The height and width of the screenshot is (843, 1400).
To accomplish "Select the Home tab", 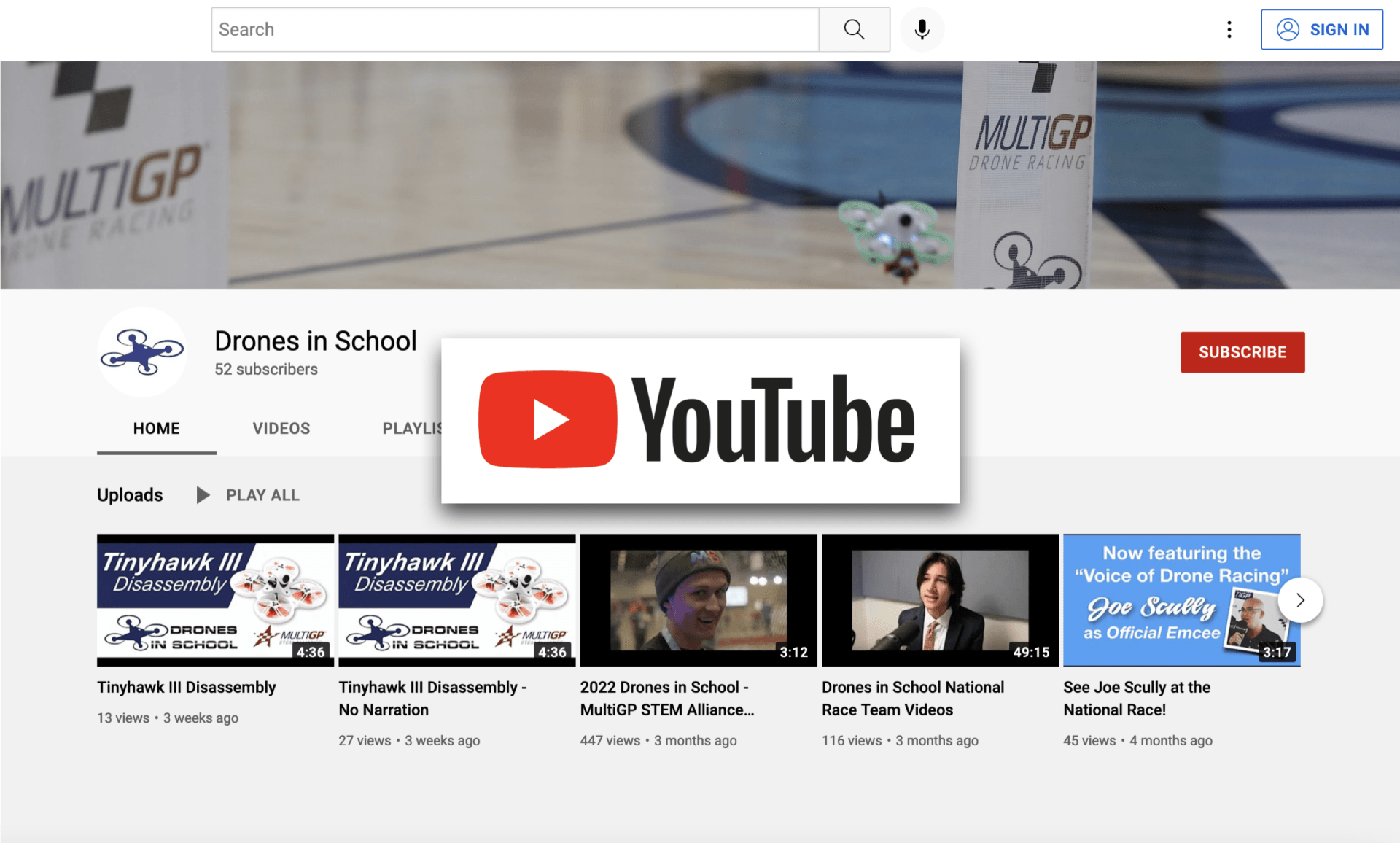I will click(x=157, y=429).
